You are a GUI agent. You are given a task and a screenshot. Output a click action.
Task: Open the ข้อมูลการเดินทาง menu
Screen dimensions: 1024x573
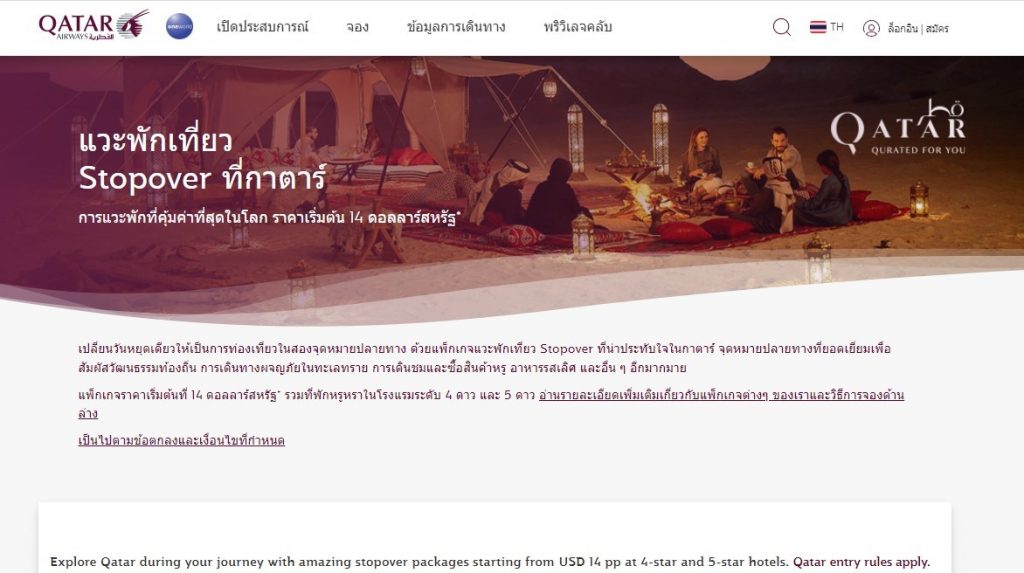pyautogui.click(x=456, y=27)
